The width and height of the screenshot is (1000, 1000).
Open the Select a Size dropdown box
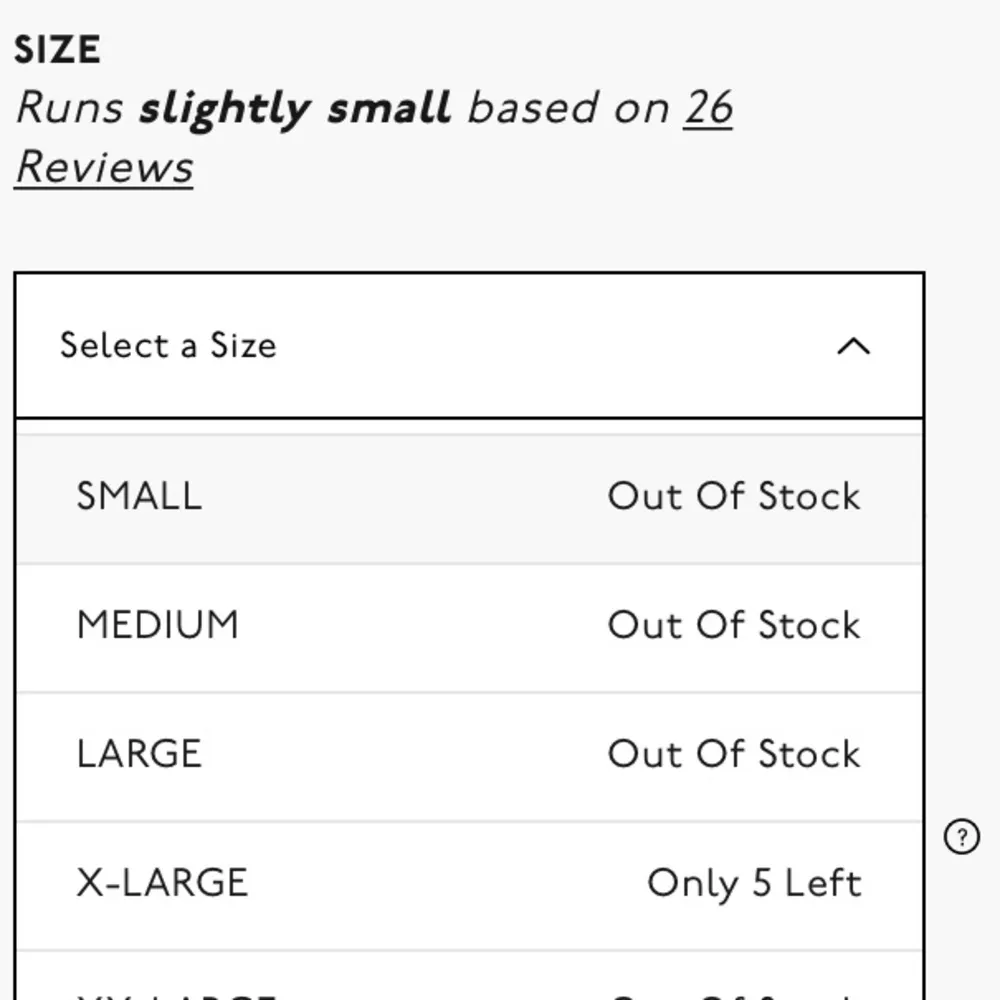click(469, 346)
